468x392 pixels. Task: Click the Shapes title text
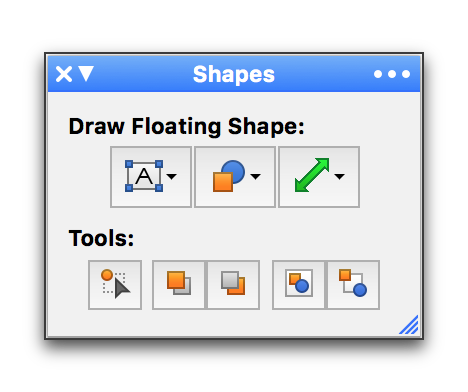point(234,74)
